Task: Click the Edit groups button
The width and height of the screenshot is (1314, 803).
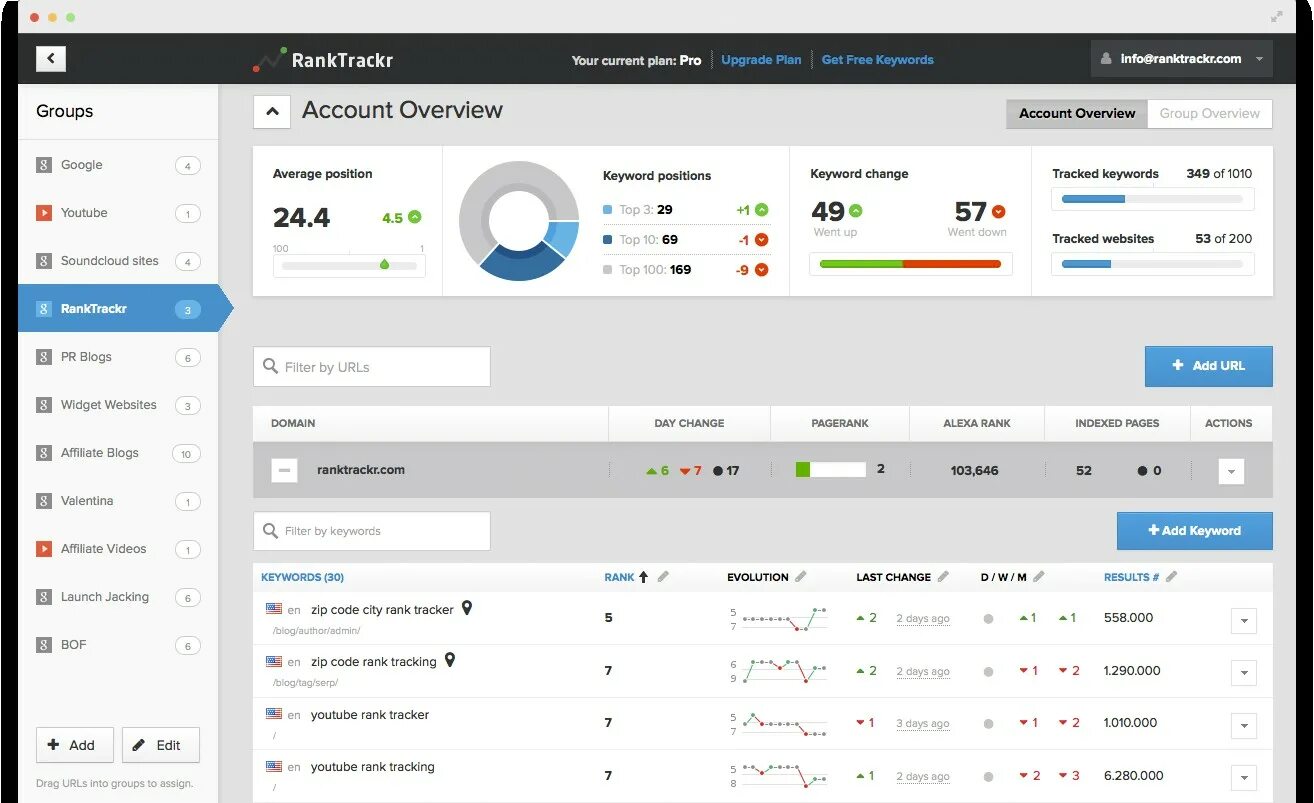Action: pyautogui.click(x=161, y=745)
